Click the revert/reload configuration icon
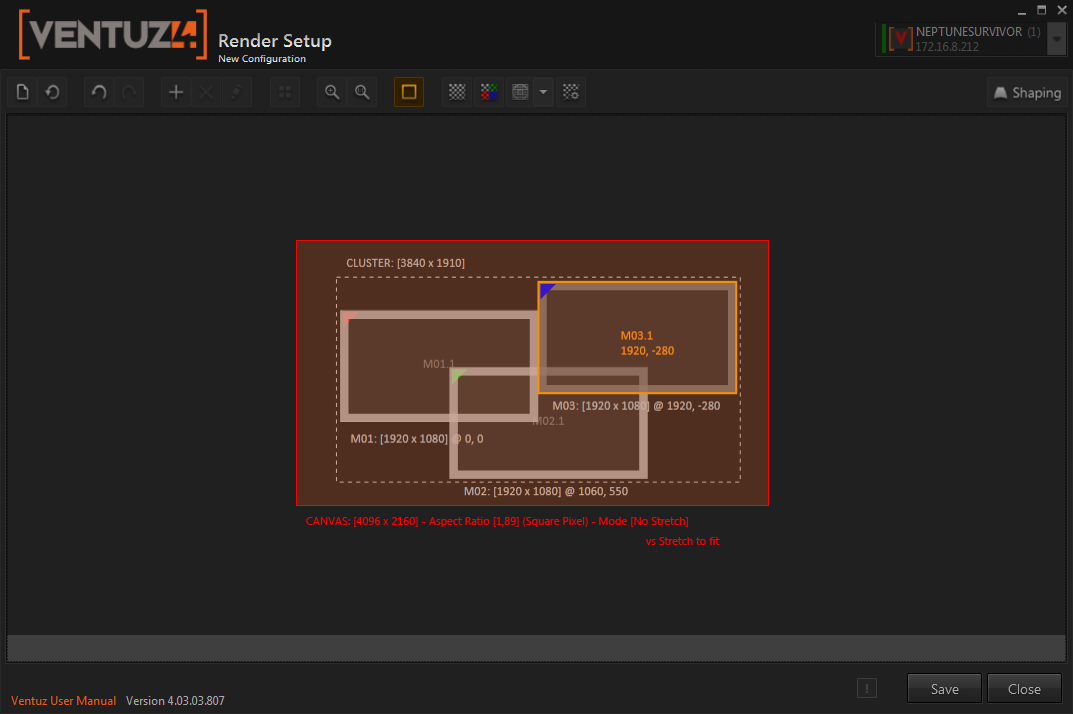The image size is (1073, 714). click(x=52, y=93)
